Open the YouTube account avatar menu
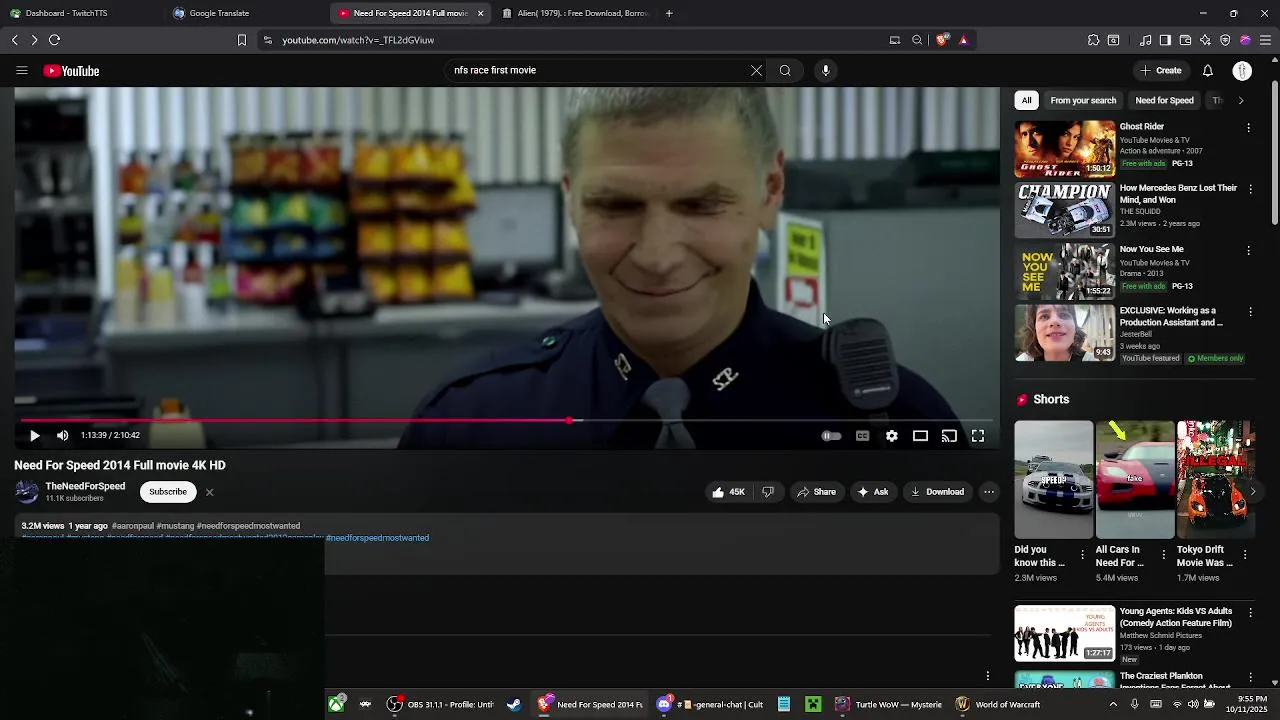Image resolution: width=1280 pixels, height=720 pixels. tap(1242, 71)
